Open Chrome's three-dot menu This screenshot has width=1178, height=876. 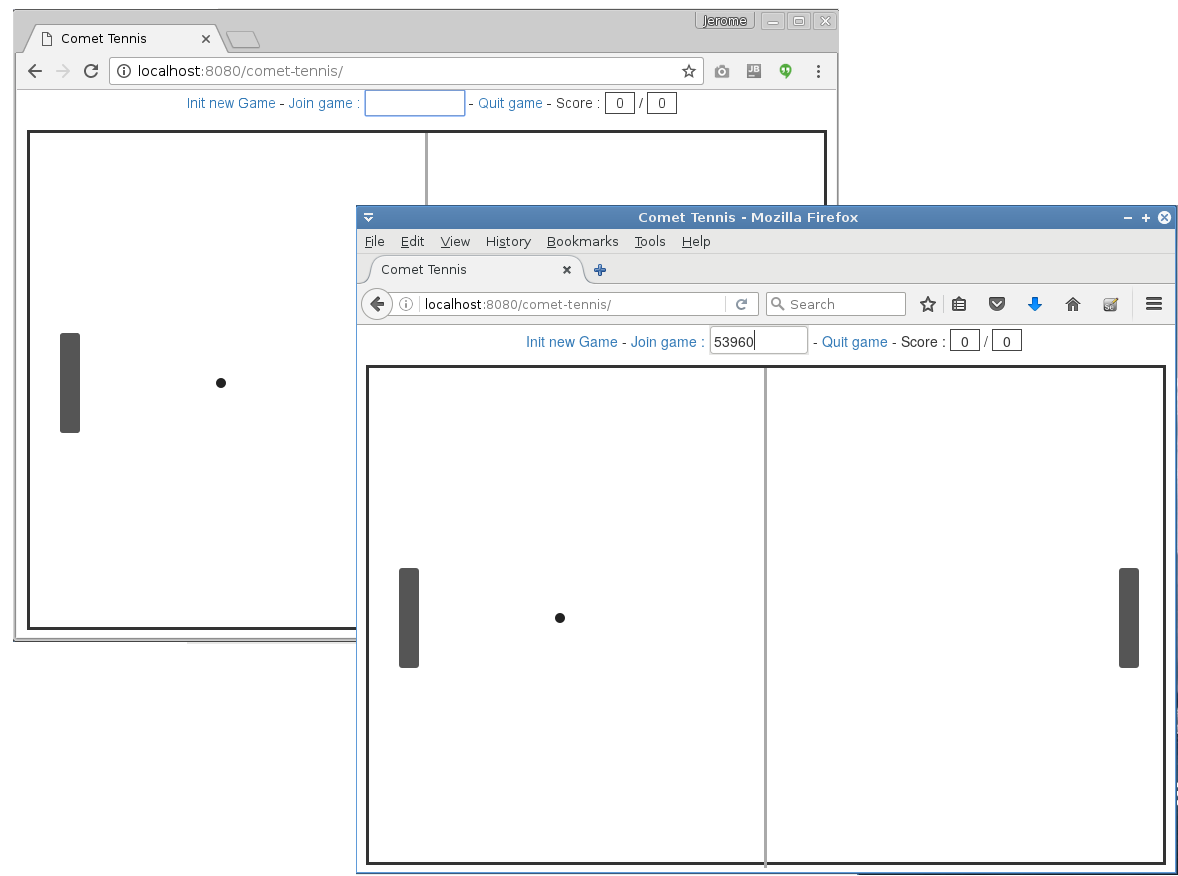point(818,71)
